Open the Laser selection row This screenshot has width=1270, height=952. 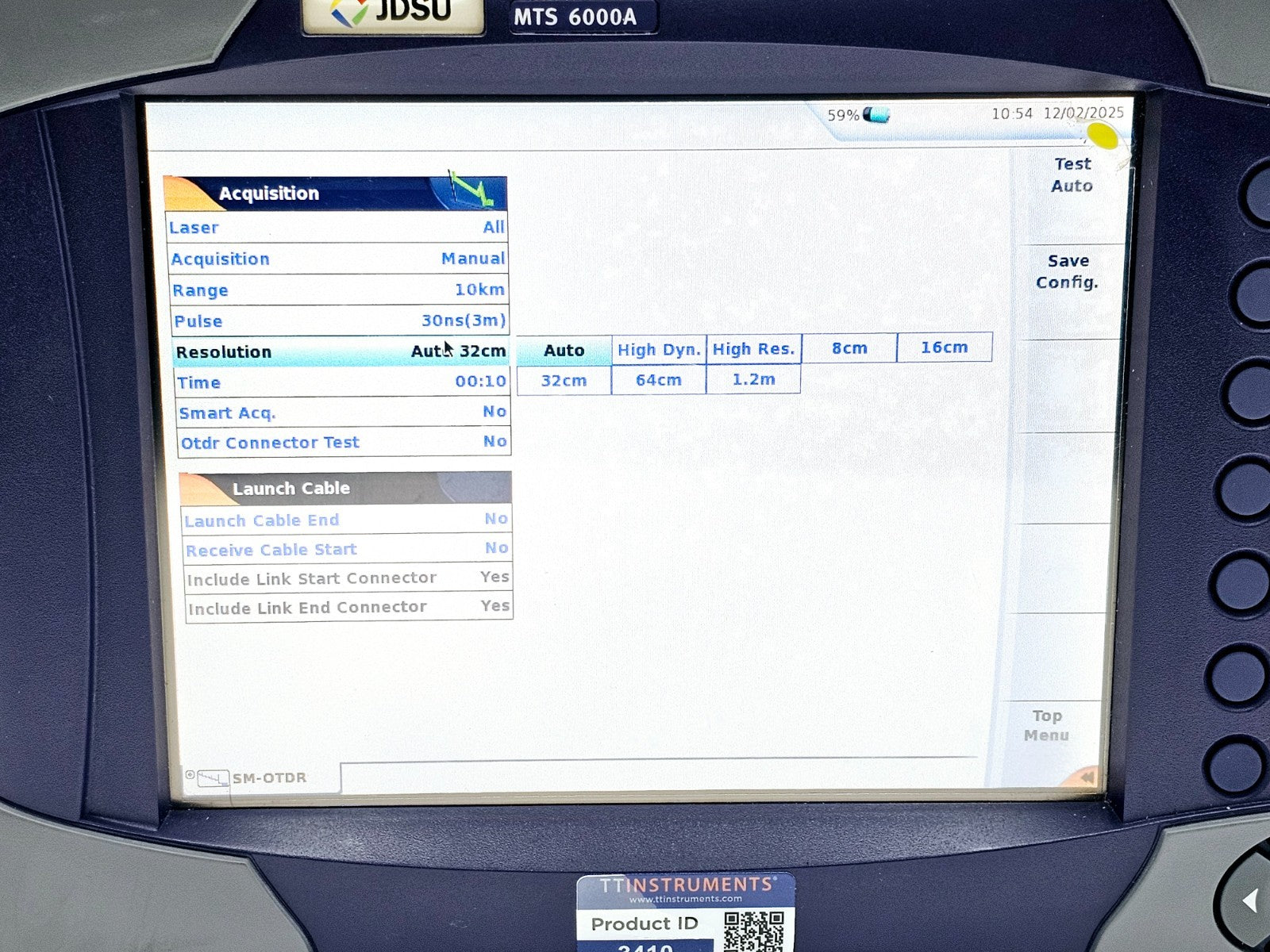[x=337, y=228]
